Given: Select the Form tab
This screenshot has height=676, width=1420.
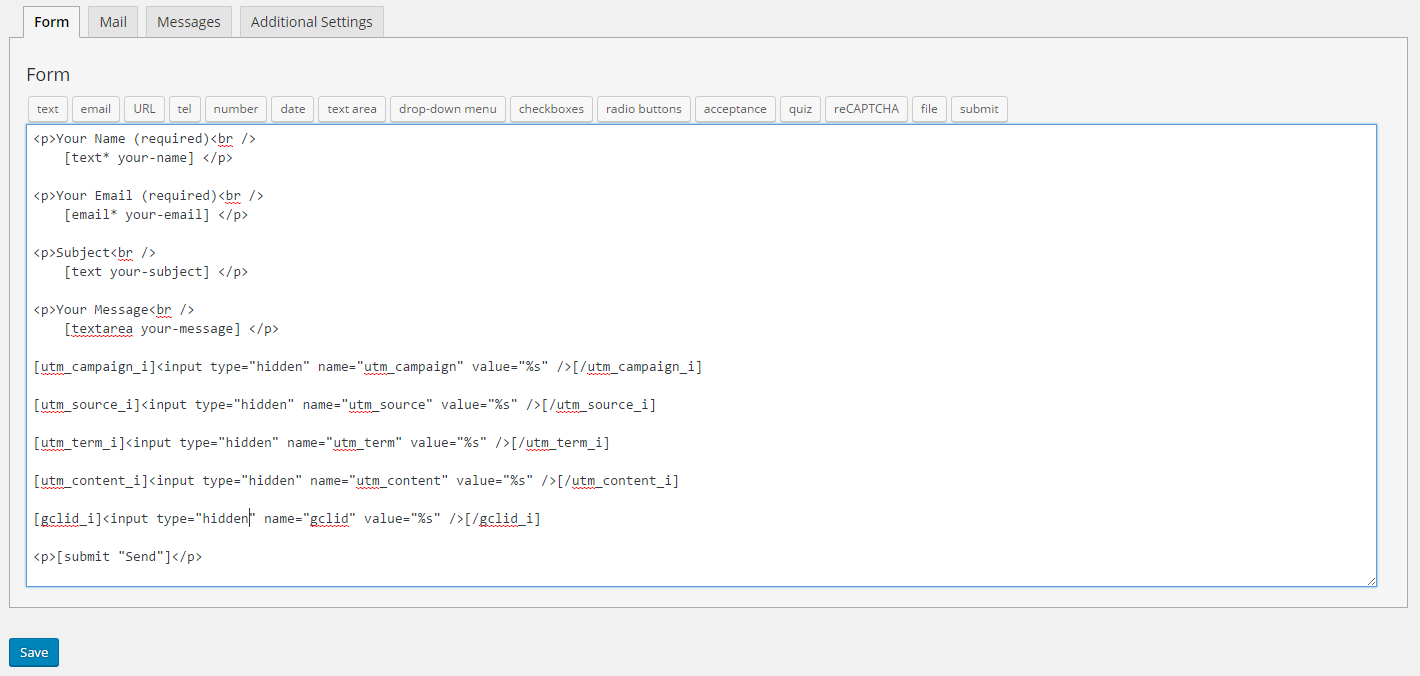Looking at the screenshot, I should coord(51,21).
